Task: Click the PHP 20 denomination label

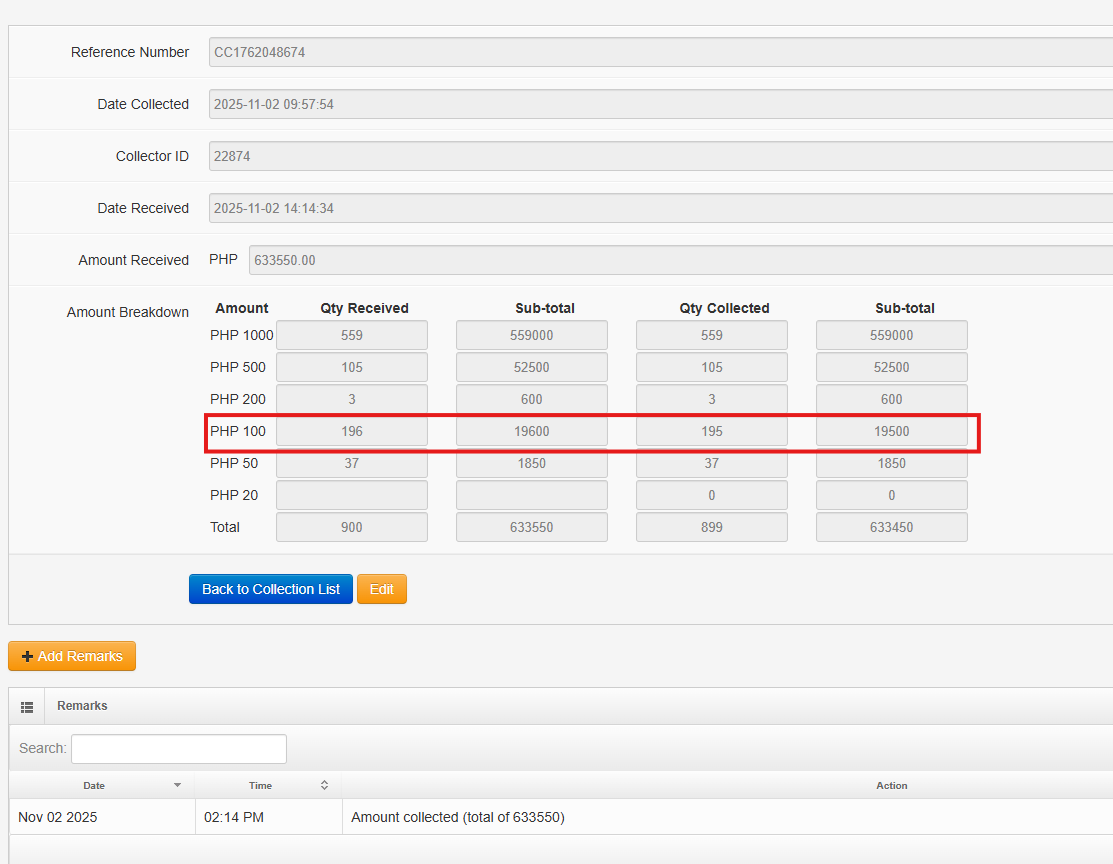Action: coord(234,495)
